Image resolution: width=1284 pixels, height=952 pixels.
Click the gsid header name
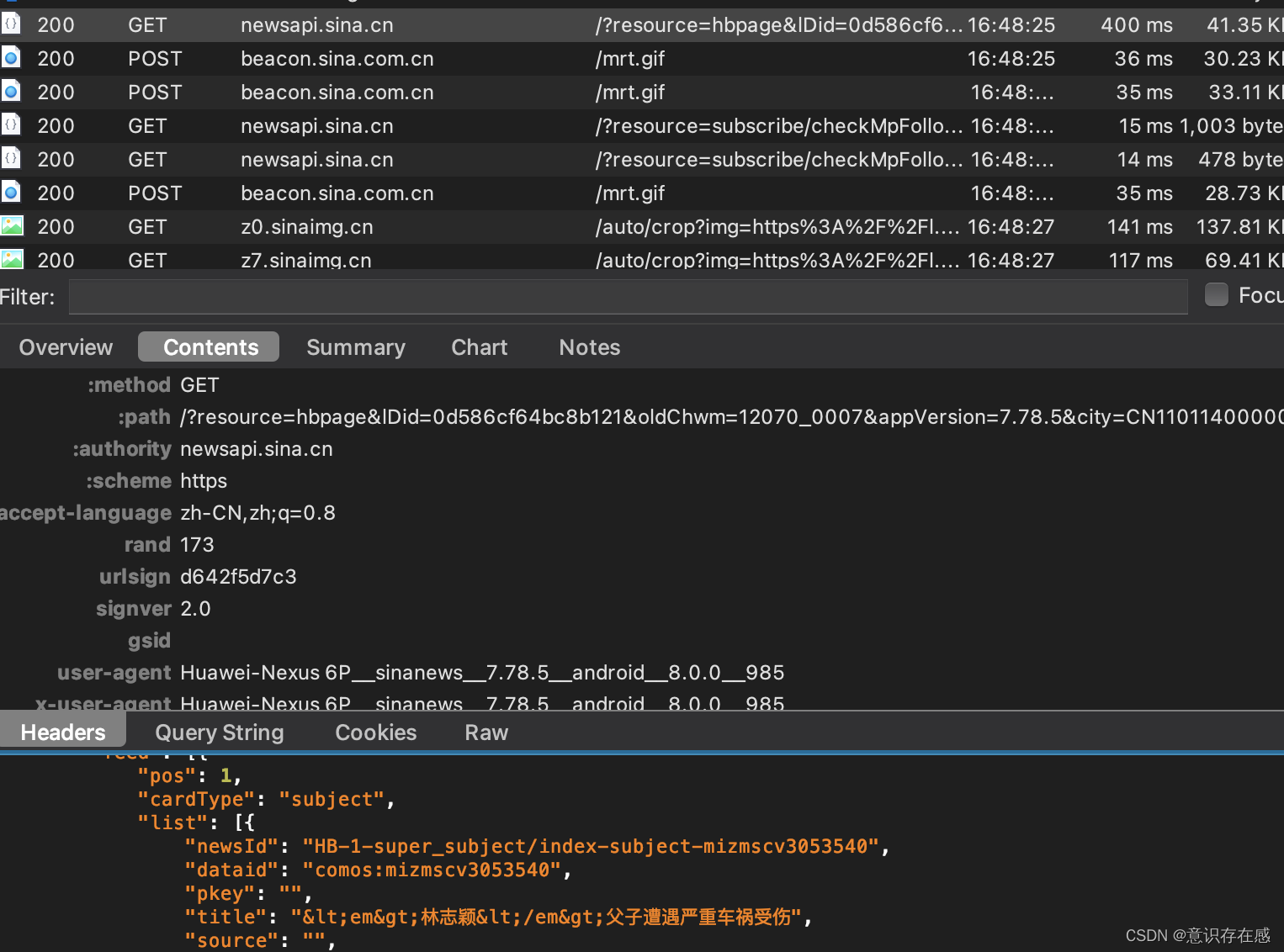pos(149,641)
